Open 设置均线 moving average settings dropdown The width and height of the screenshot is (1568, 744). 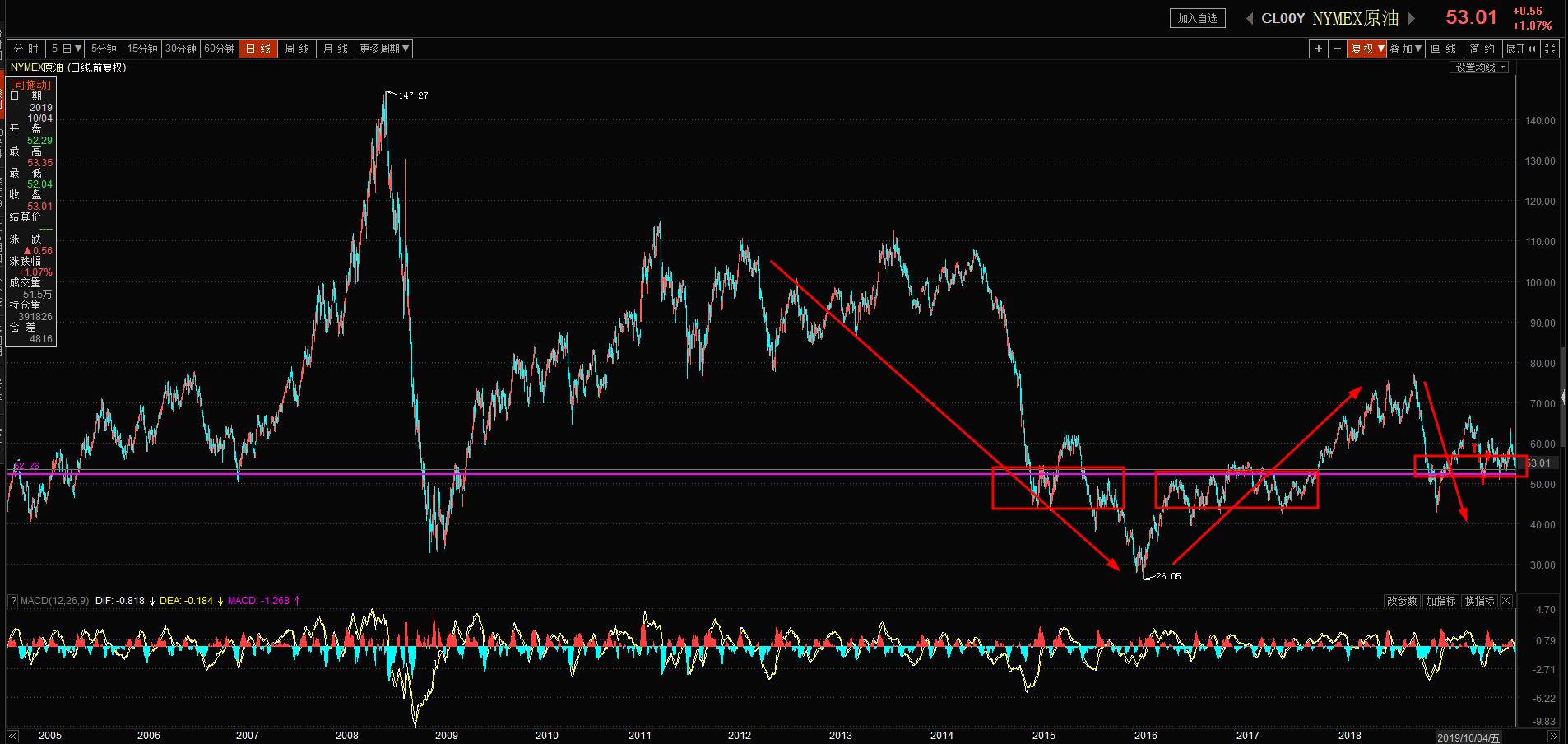coord(1479,67)
